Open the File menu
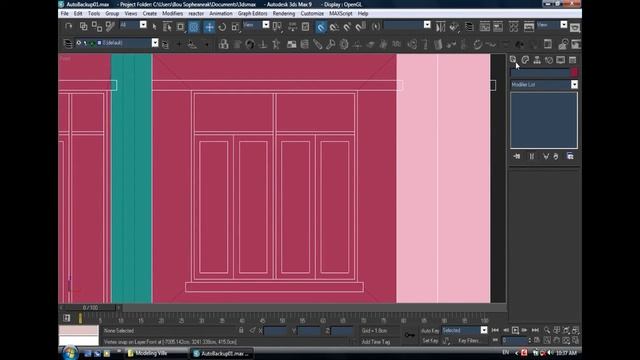Image resolution: width=640 pixels, height=360 pixels. pyautogui.click(x=64, y=13)
